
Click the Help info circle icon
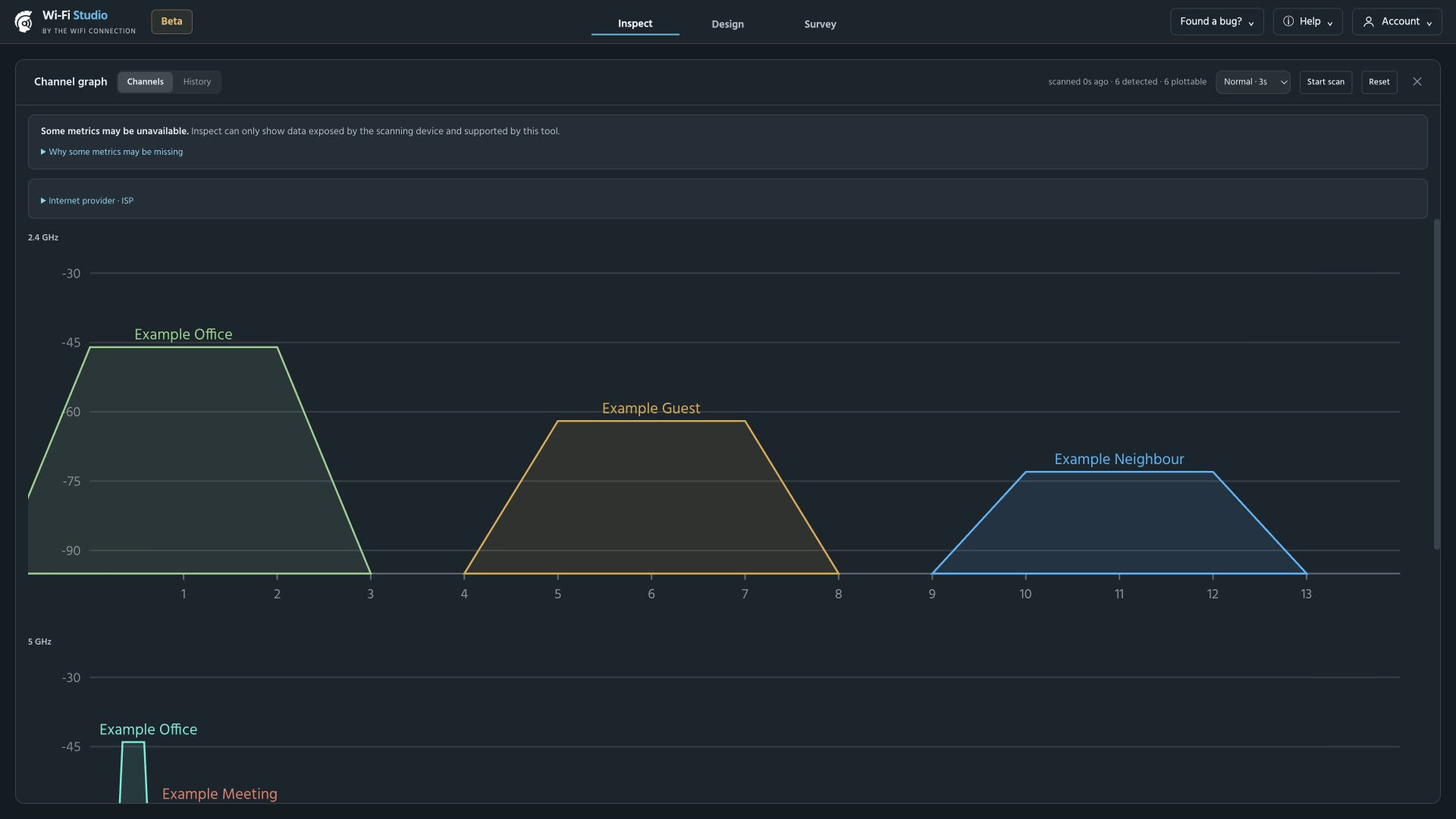pyautogui.click(x=1288, y=21)
